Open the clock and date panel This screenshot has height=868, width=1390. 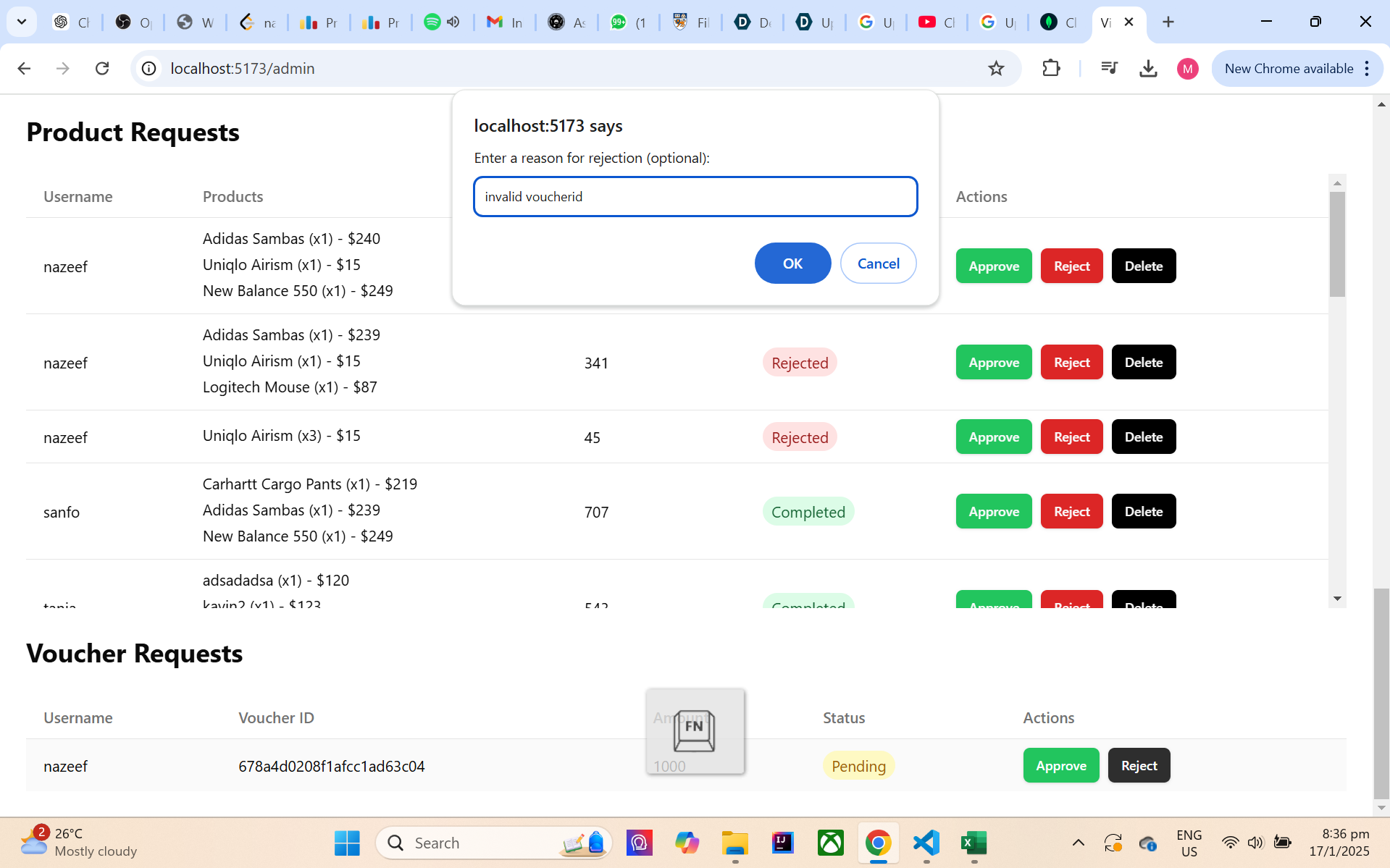pos(1339,843)
